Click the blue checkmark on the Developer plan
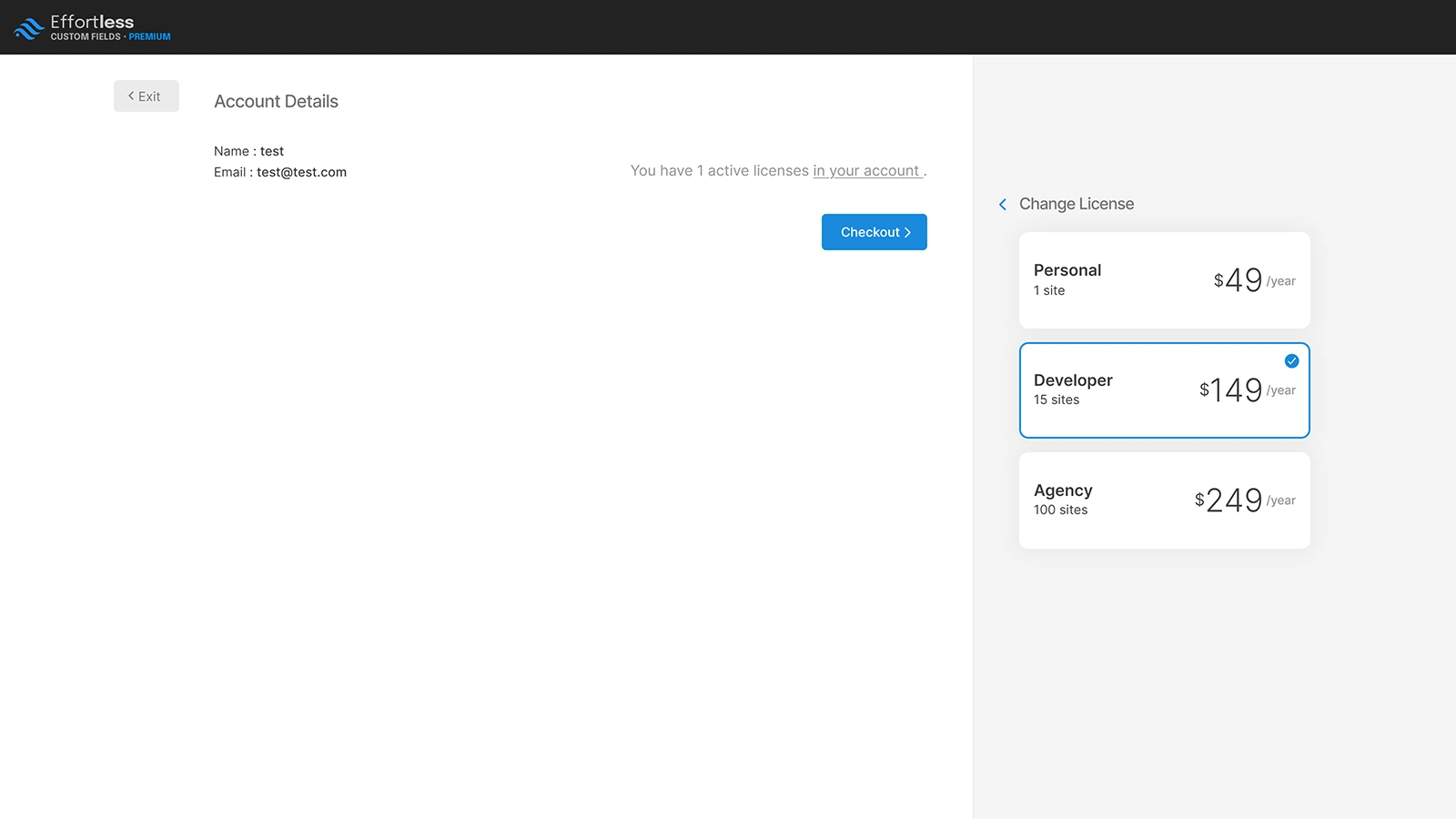The image size is (1456, 819). [x=1290, y=360]
